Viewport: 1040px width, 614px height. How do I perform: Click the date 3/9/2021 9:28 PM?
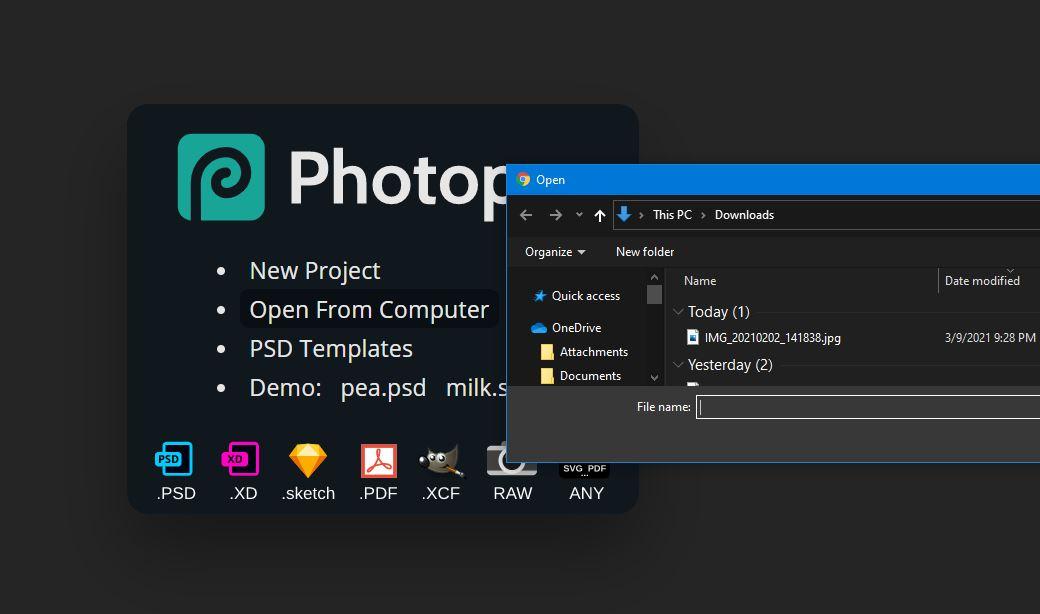click(x=990, y=338)
